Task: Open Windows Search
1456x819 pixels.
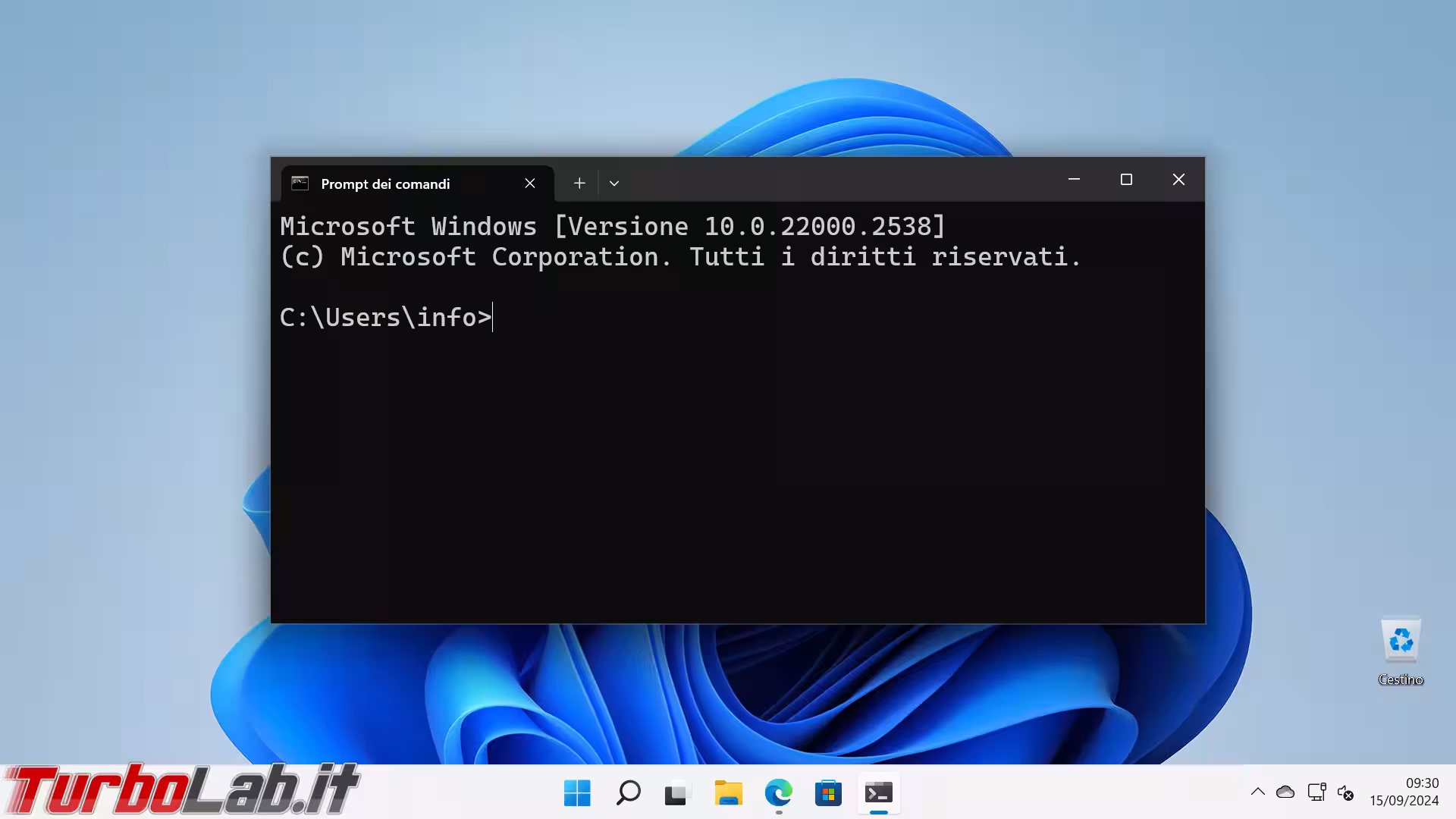Action: tap(627, 794)
